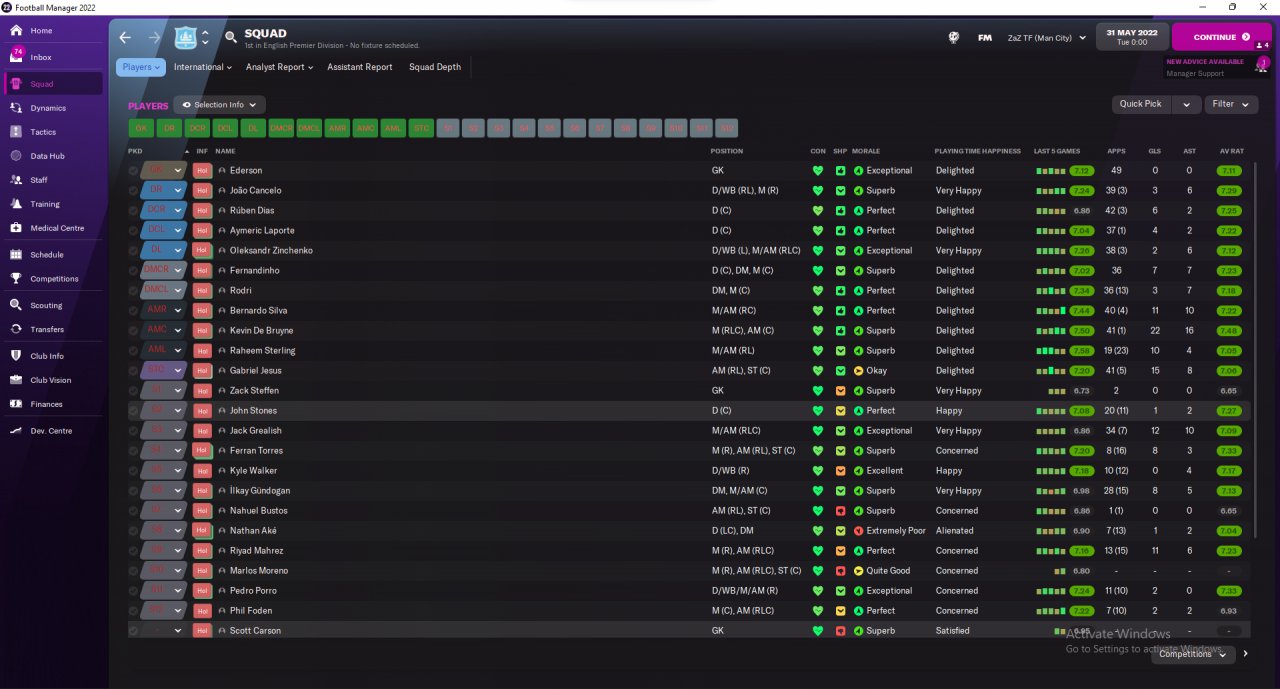1280x689 pixels.
Task: Toggle the selection circle for Bernardo Silva
Action: 133,311
